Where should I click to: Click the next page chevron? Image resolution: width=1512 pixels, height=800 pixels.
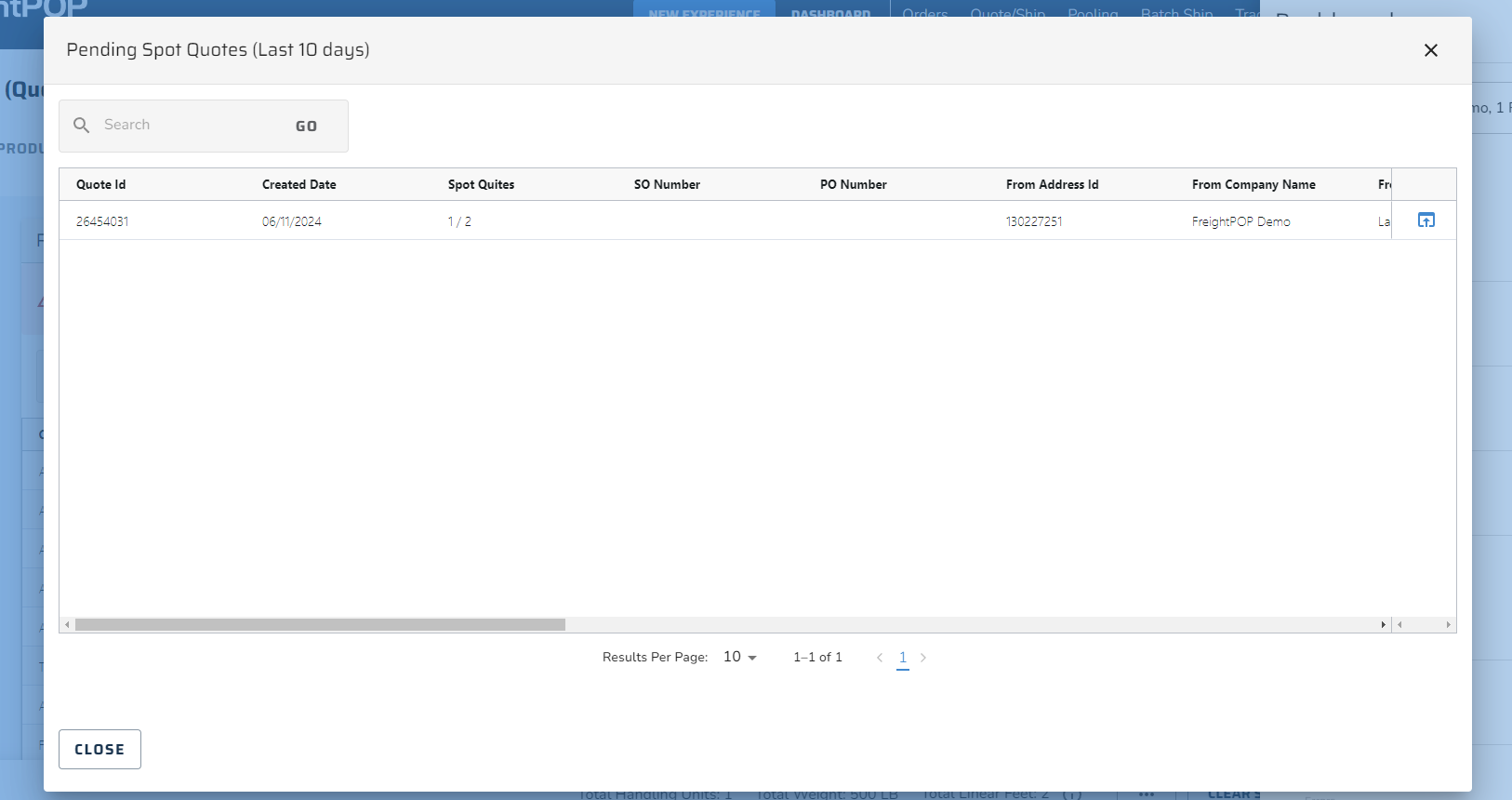pyautogui.click(x=923, y=658)
